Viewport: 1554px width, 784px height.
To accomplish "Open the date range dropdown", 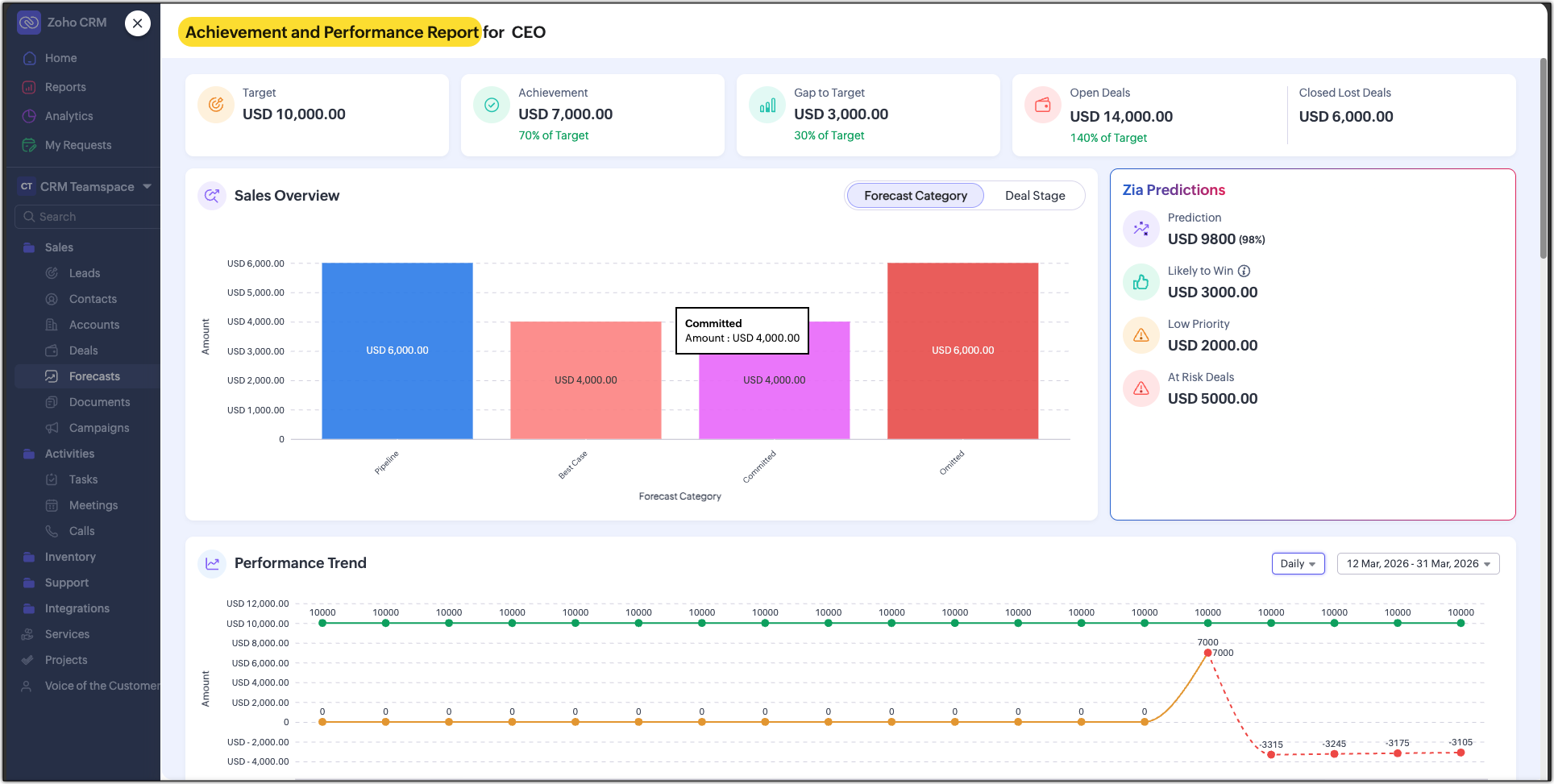I will [x=1418, y=563].
